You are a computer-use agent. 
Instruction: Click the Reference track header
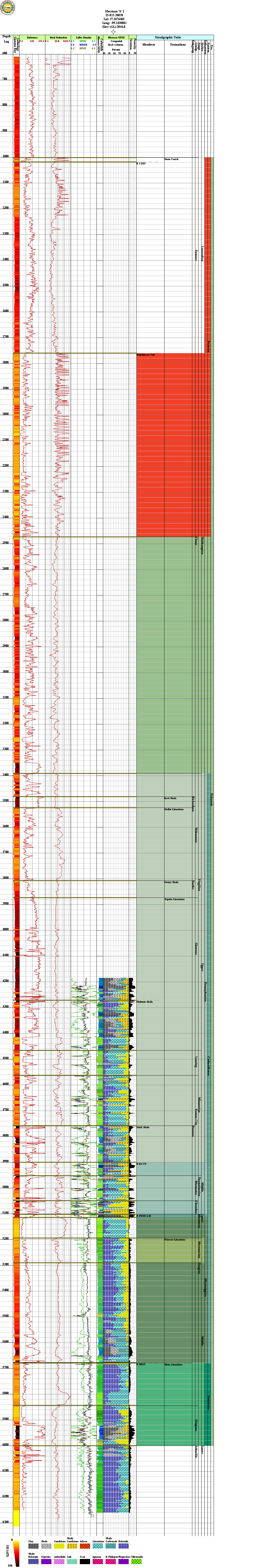point(32,38)
